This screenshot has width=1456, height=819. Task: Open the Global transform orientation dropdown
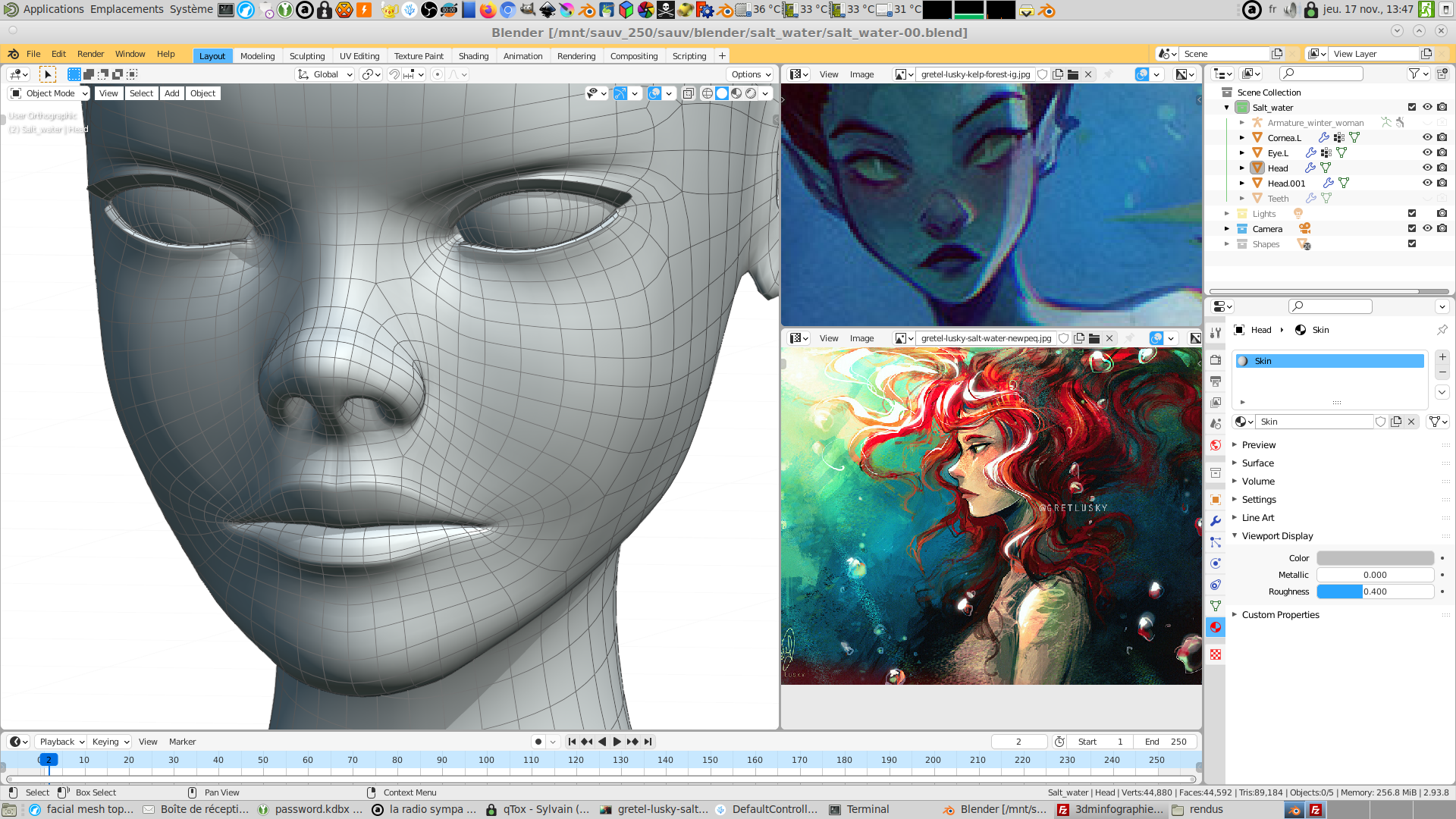click(x=325, y=74)
